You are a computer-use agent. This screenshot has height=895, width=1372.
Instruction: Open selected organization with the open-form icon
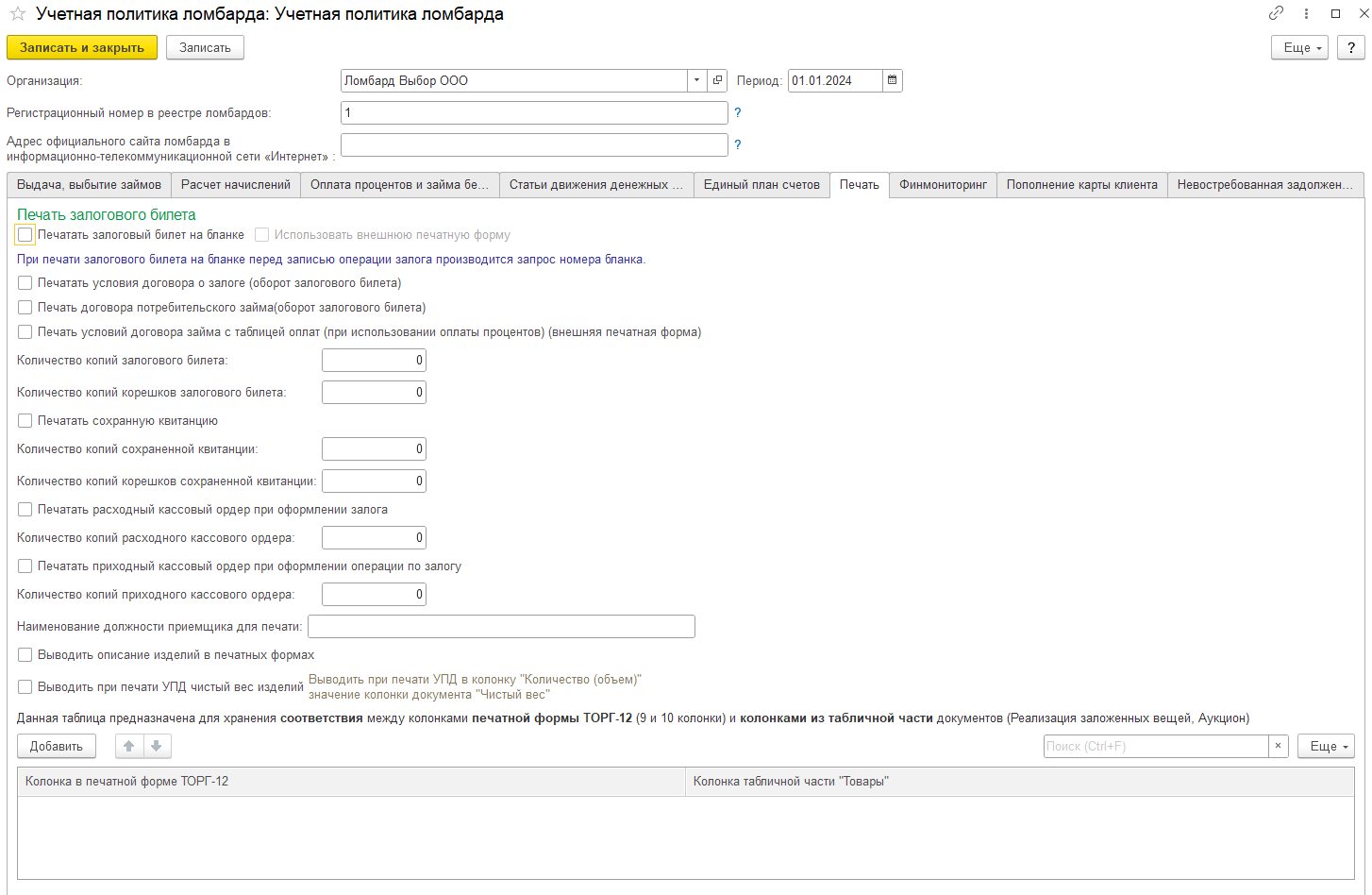pyautogui.click(x=717, y=80)
